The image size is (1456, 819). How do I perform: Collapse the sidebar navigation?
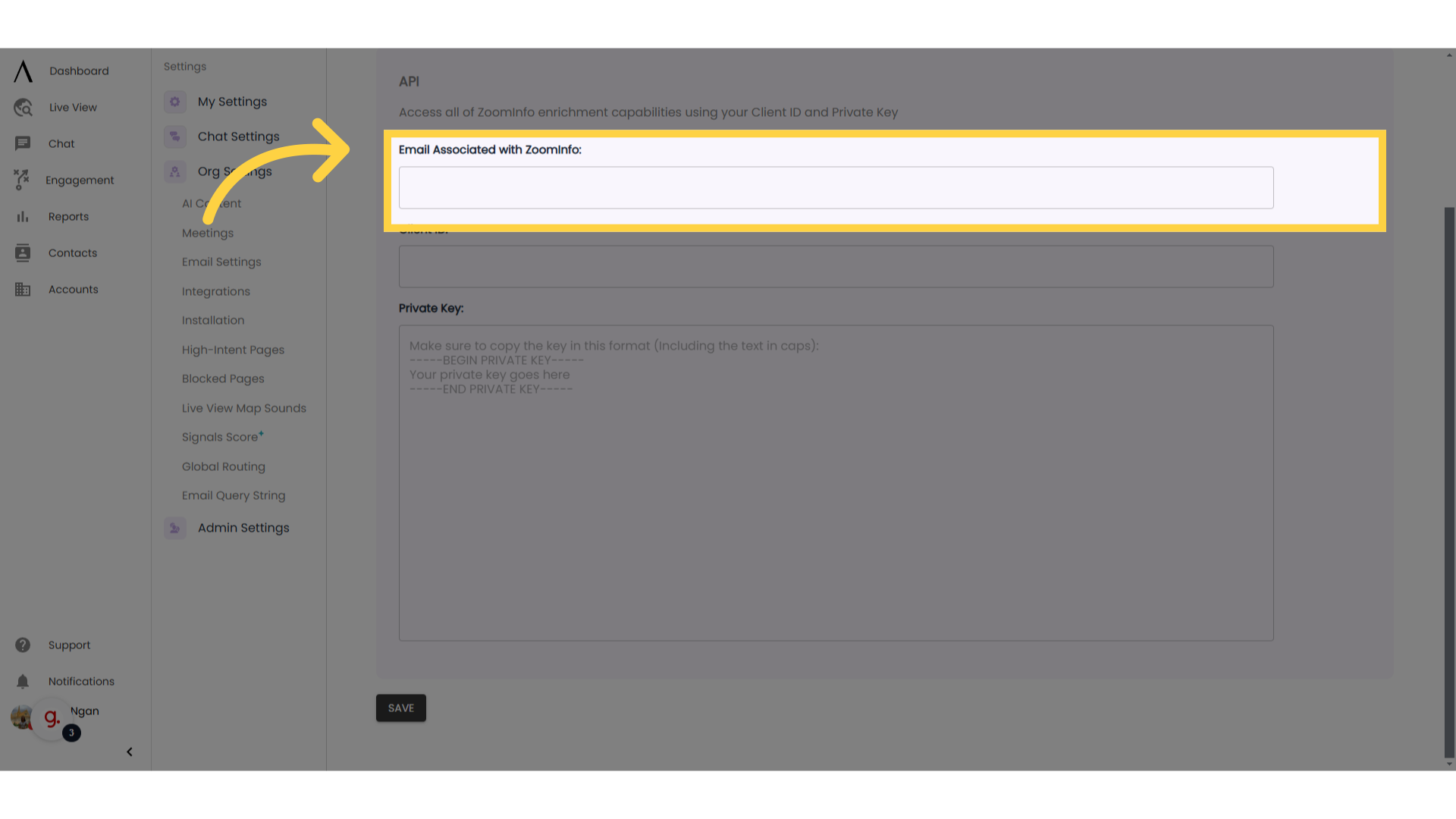point(129,751)
